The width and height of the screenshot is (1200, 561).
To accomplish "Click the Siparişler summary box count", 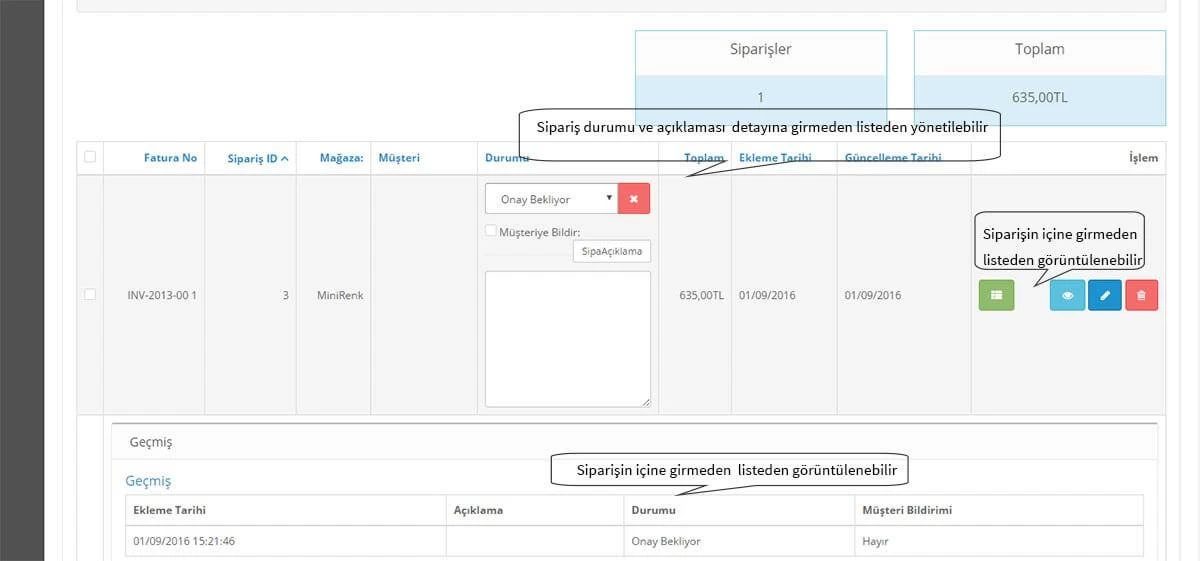I will pyautogui.click(x=760, y=98).
